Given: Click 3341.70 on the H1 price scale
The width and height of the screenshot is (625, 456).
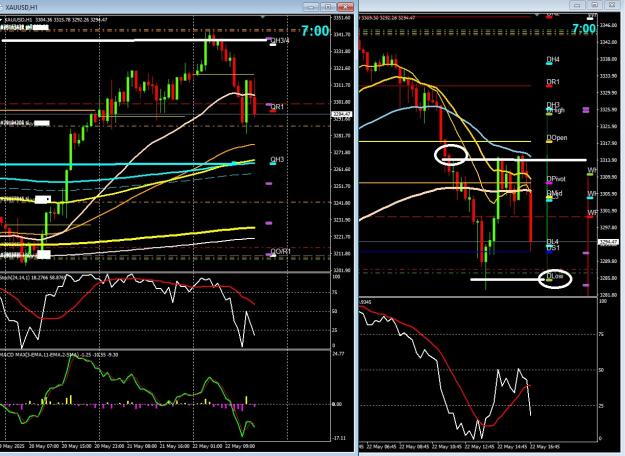Looking at the screenshot, I should coord(342,35).
